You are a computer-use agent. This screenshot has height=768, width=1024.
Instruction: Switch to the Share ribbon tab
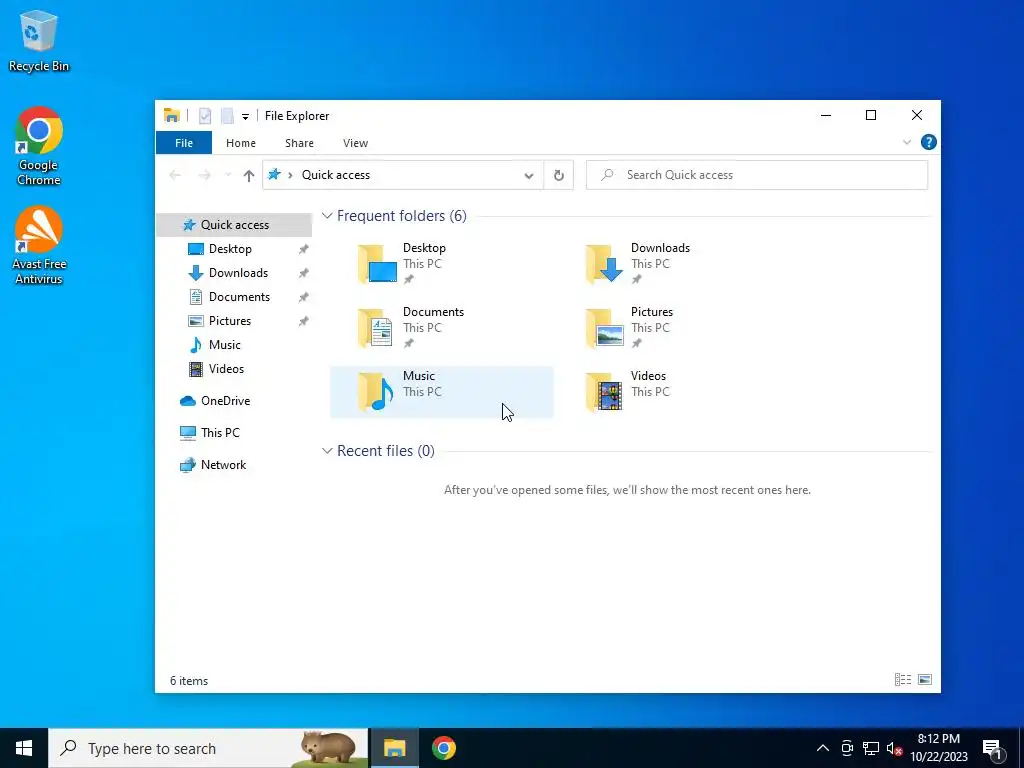[x=299, y=143]
